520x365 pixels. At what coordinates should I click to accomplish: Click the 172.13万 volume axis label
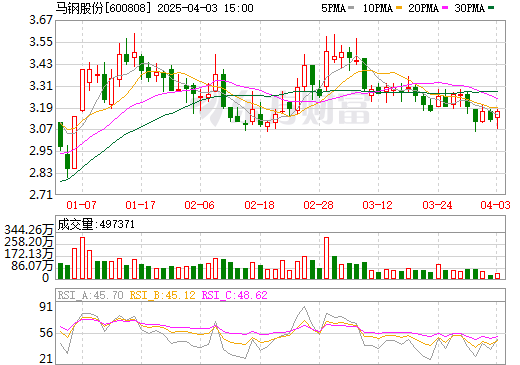[x=29, y=254]
